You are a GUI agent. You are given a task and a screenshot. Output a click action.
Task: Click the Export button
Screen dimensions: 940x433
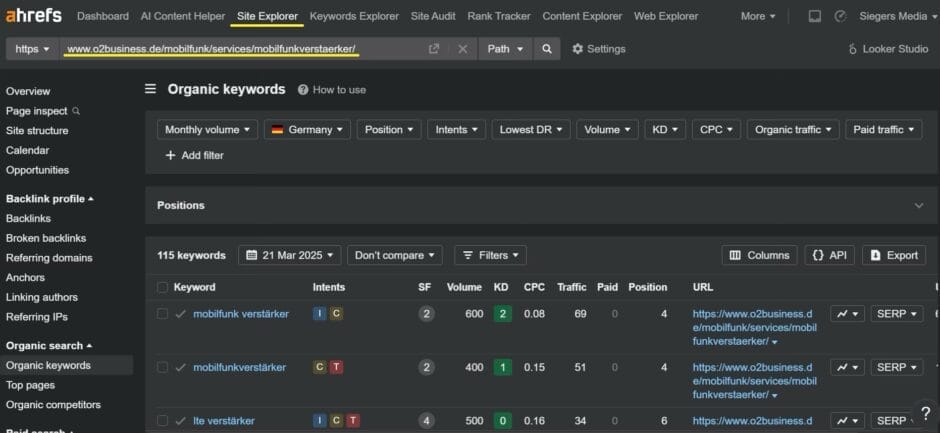point(893,255)
